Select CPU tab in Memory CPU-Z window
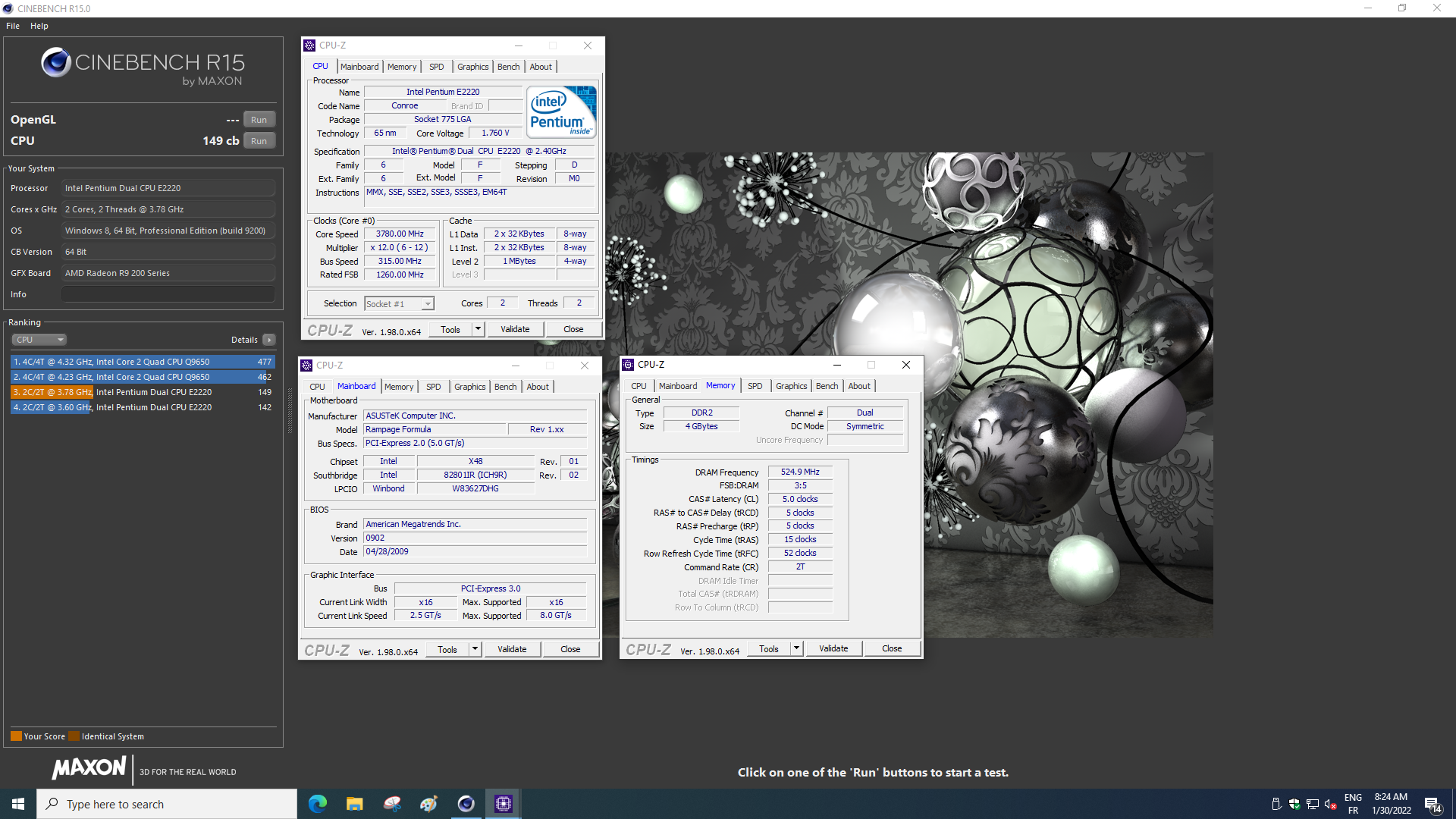The height and width of the screenshot is (819, 1456). click(639, 386)
